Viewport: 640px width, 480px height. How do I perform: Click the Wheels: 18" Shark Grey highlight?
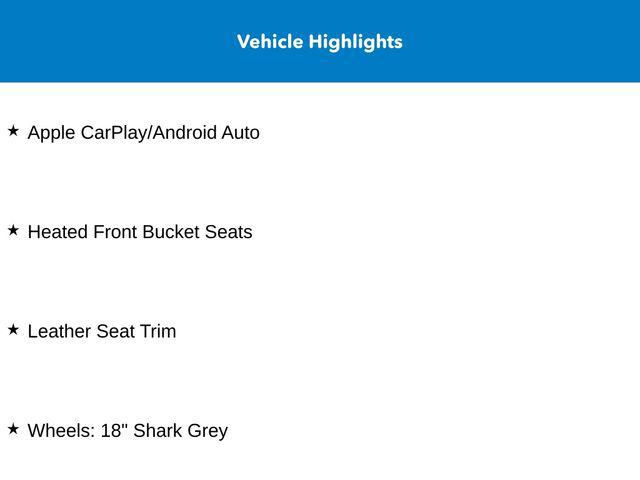pos(128,431)
